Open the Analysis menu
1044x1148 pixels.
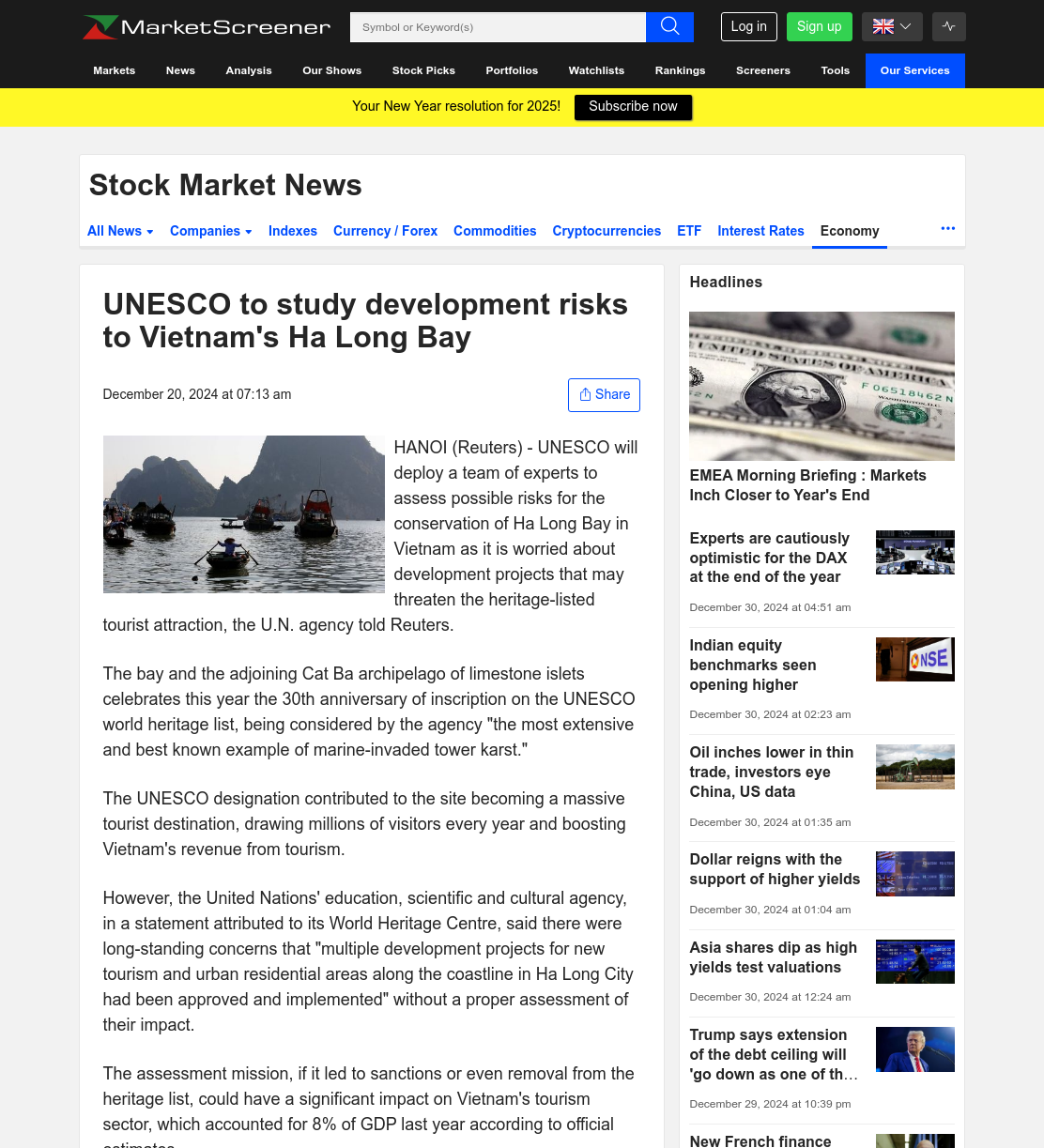coord(249,70)
